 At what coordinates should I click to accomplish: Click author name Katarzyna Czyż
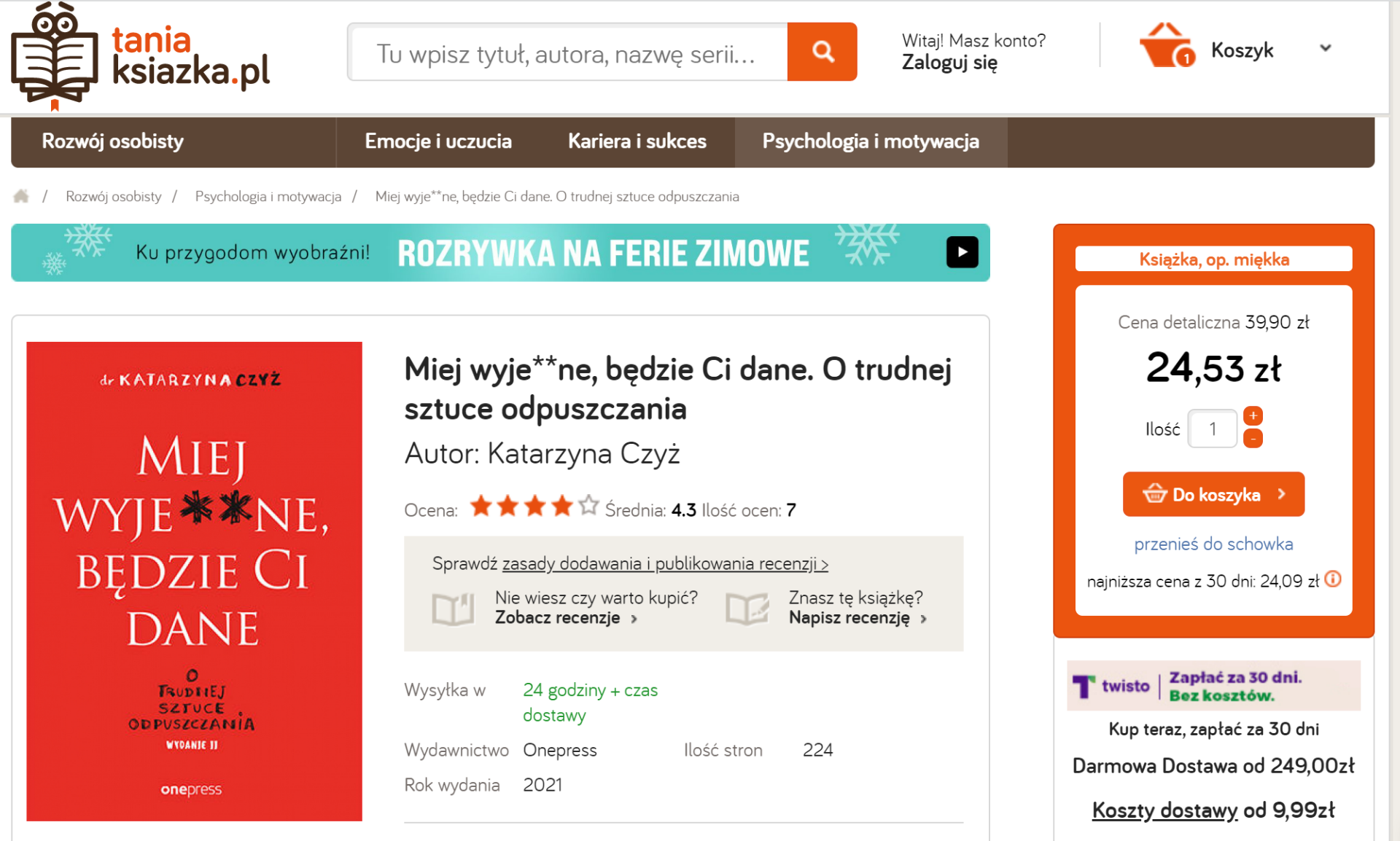[583, 454]
